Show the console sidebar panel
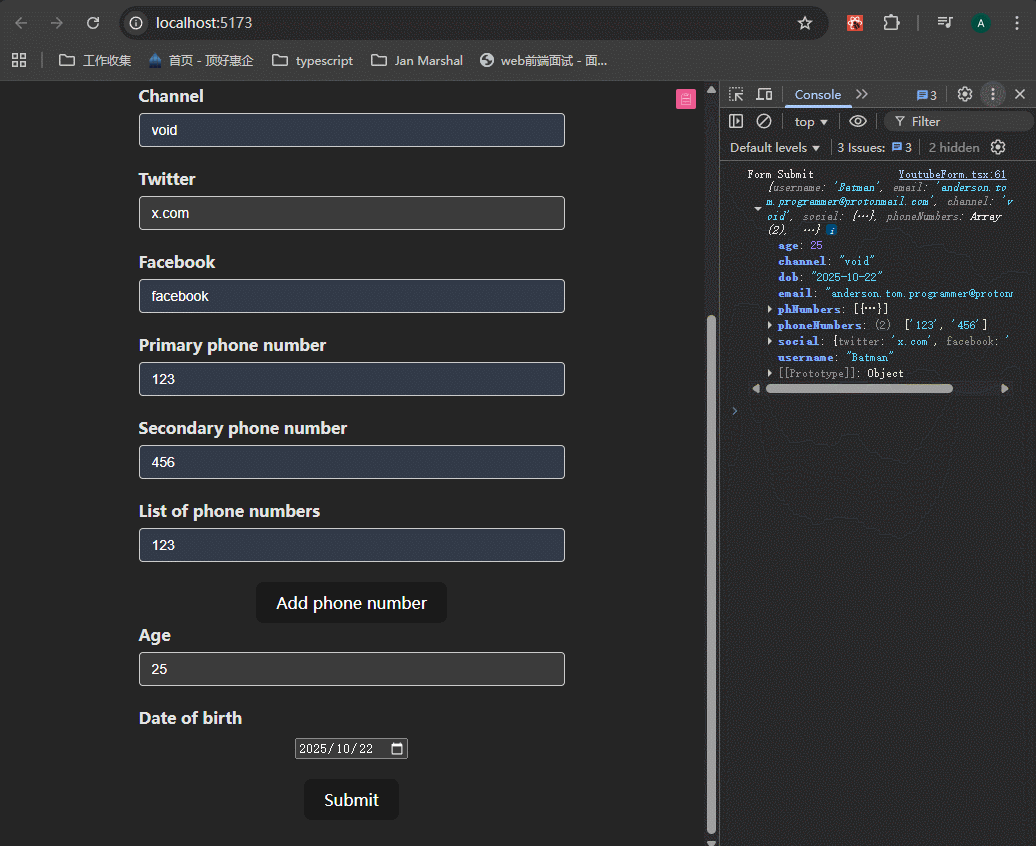 (736, 121)
